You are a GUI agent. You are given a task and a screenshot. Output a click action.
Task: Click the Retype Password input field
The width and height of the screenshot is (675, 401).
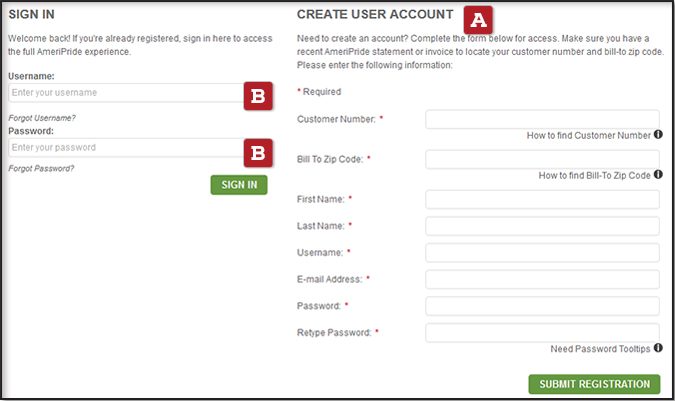542,332
